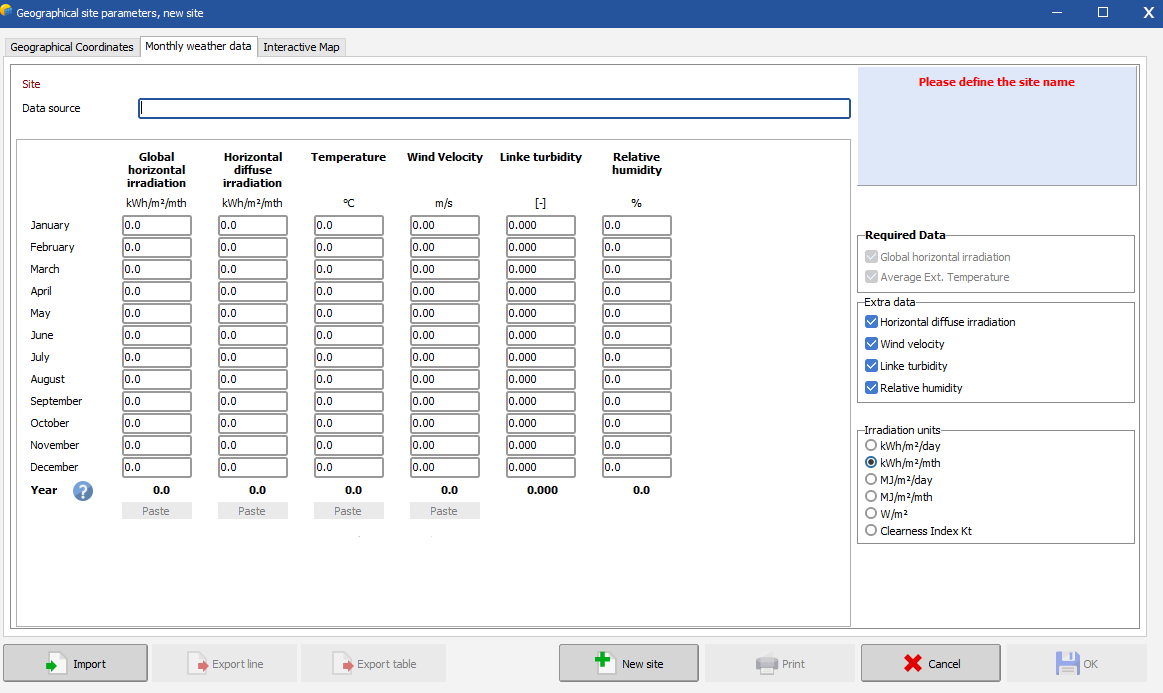Create a New site with plus icon
Viewport: 1163px width, 693px height.
(630, 663)
